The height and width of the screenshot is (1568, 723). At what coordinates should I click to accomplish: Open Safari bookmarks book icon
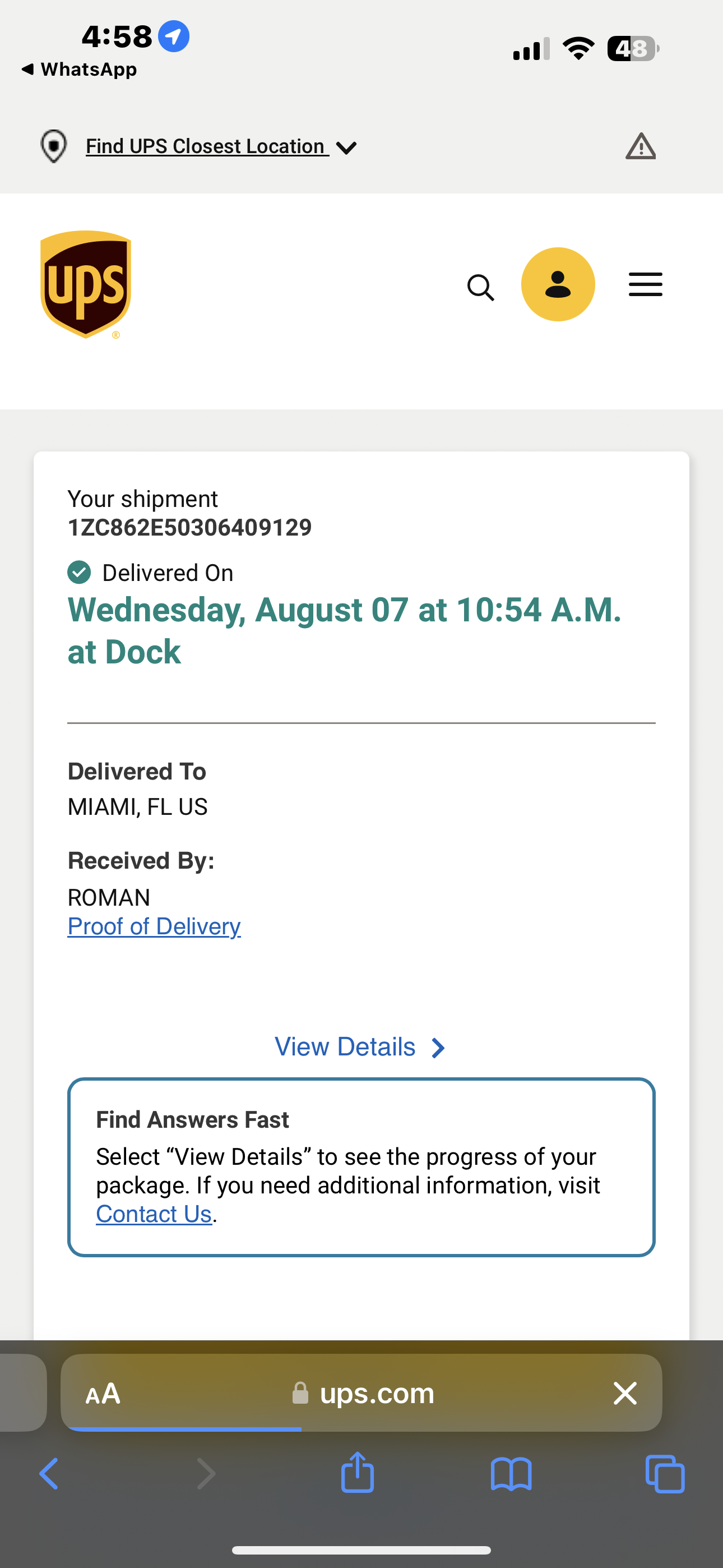pos(511,1474)
